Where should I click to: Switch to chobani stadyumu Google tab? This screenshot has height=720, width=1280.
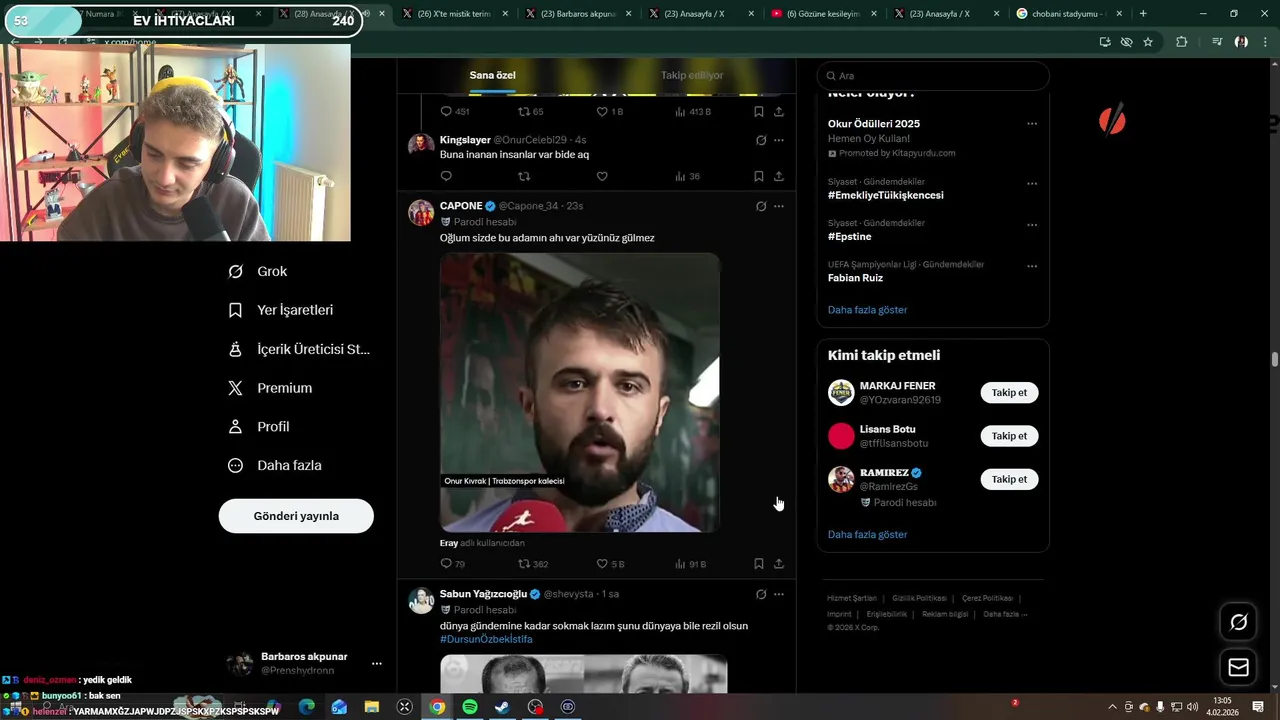point(1070,14)
